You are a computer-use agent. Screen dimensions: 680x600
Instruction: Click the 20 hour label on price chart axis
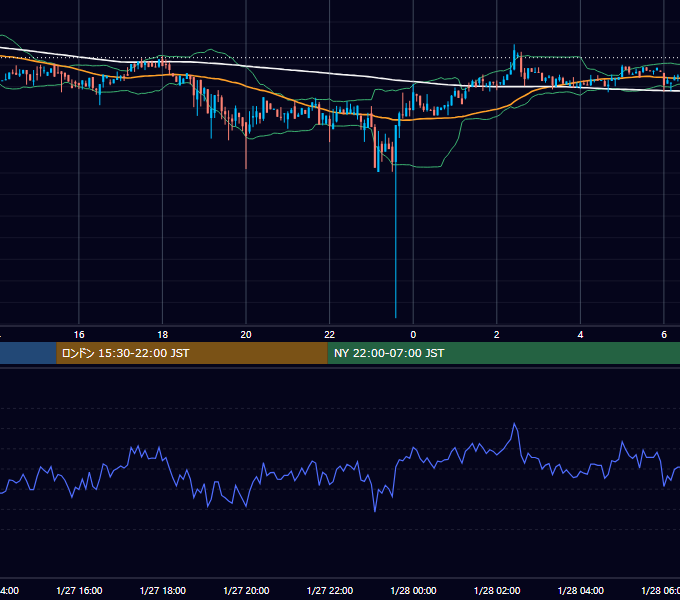(246, 335)
